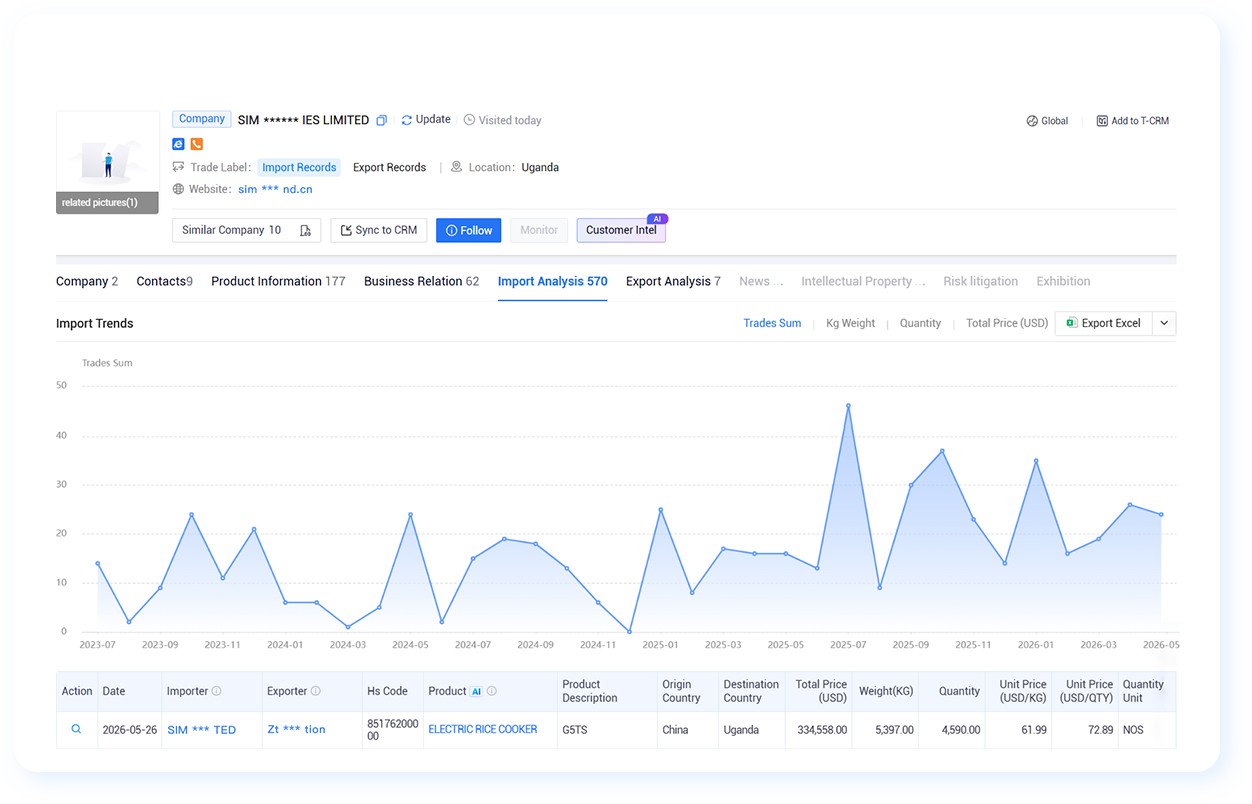Image resolution: width=1252 pixels, height=804 pixels.
Task: Open the Global globe icon
Action: [1032, 121]
